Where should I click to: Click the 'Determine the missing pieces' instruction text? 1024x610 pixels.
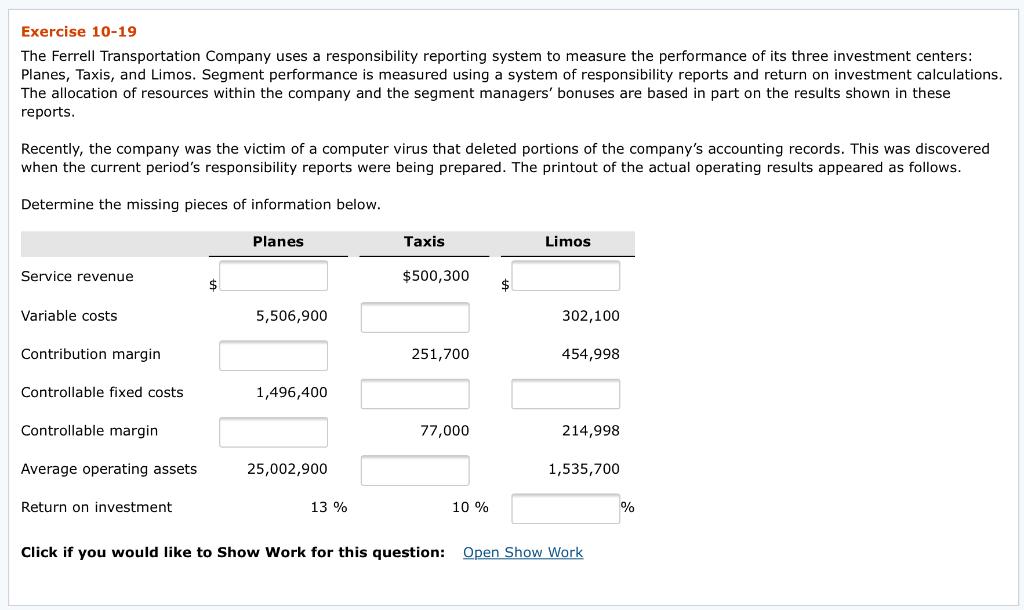tap(200, 205)
